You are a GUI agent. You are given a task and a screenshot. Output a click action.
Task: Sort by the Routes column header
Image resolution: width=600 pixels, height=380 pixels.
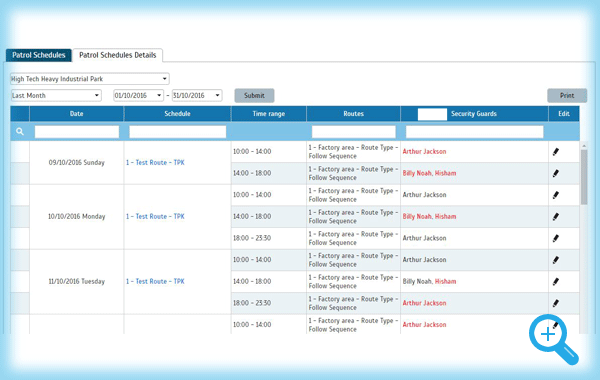tap(354, 114)
